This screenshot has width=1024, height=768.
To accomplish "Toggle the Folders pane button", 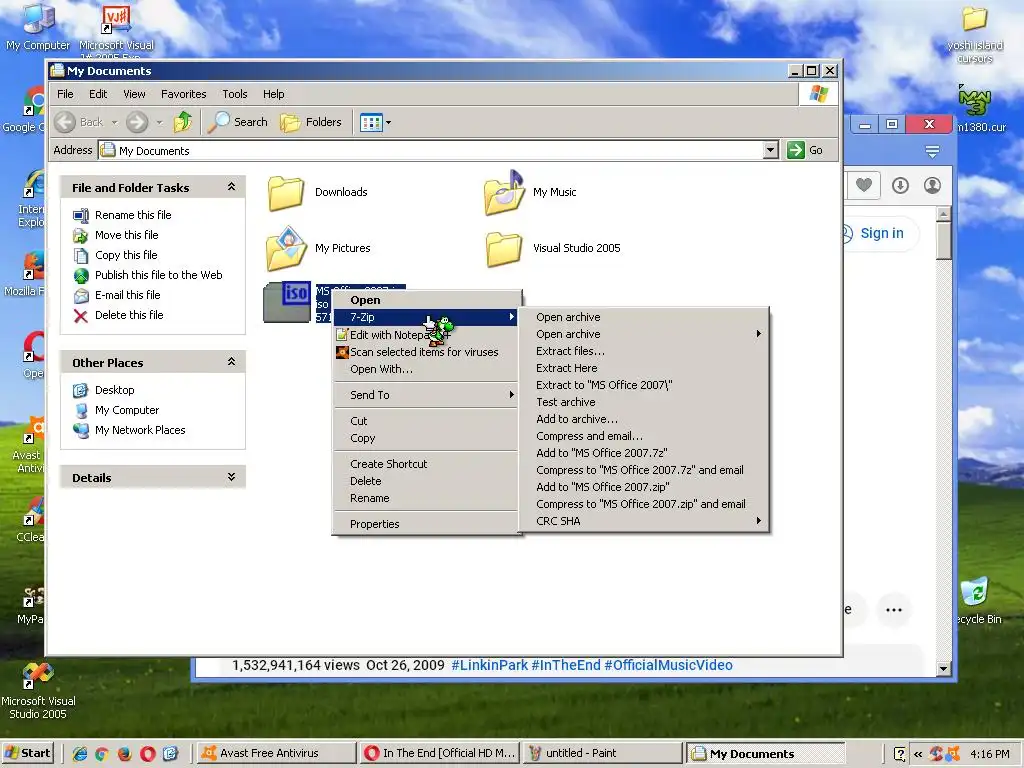I will click(311, 122).
